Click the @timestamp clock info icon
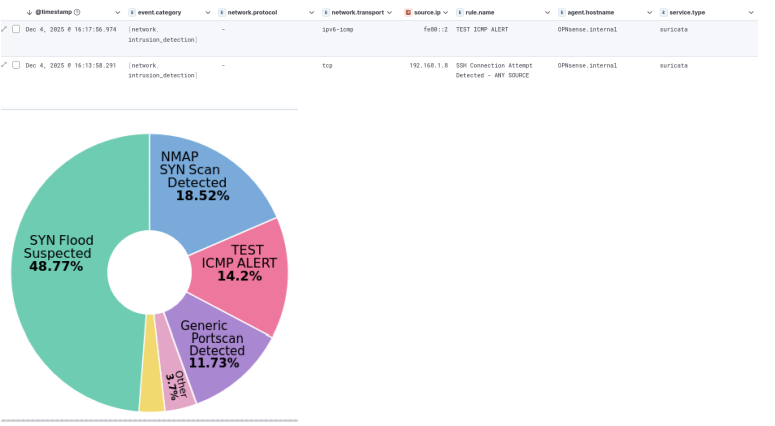Screen dimensions: 775x426 point(91,12)
